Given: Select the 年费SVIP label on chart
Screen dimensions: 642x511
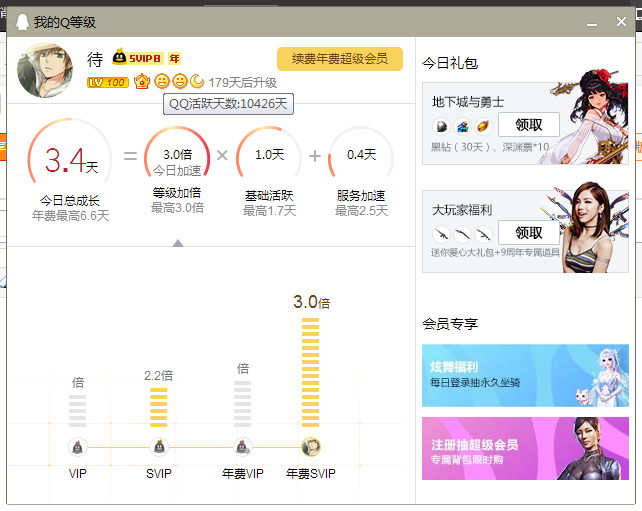Looking at the screenshot, I should click(x=311, y=474).
